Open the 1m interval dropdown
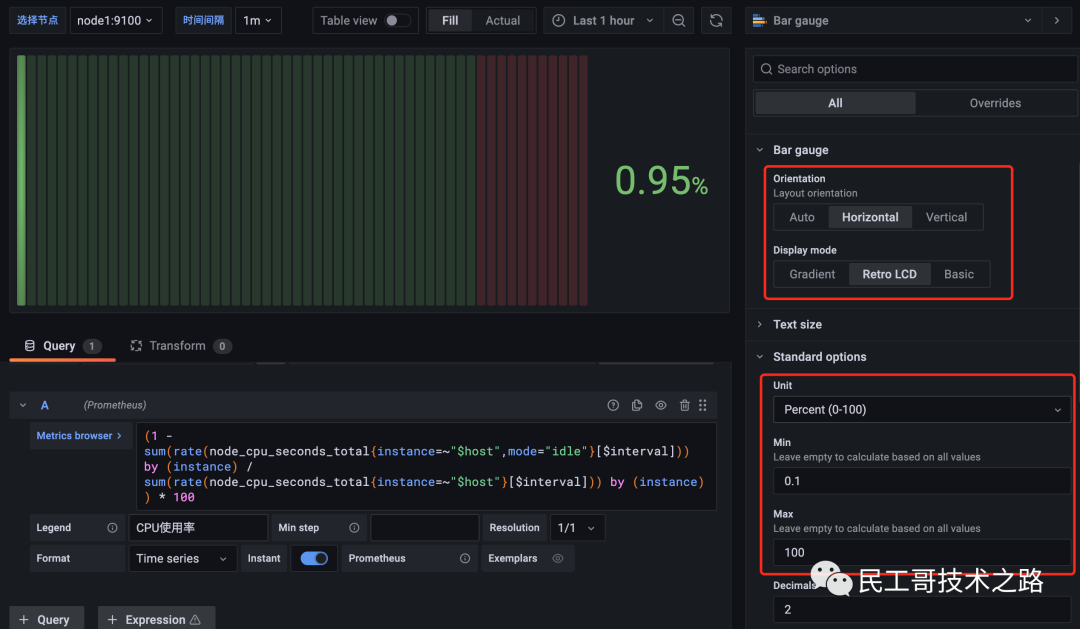The image size is (1080, 629). 258,21
